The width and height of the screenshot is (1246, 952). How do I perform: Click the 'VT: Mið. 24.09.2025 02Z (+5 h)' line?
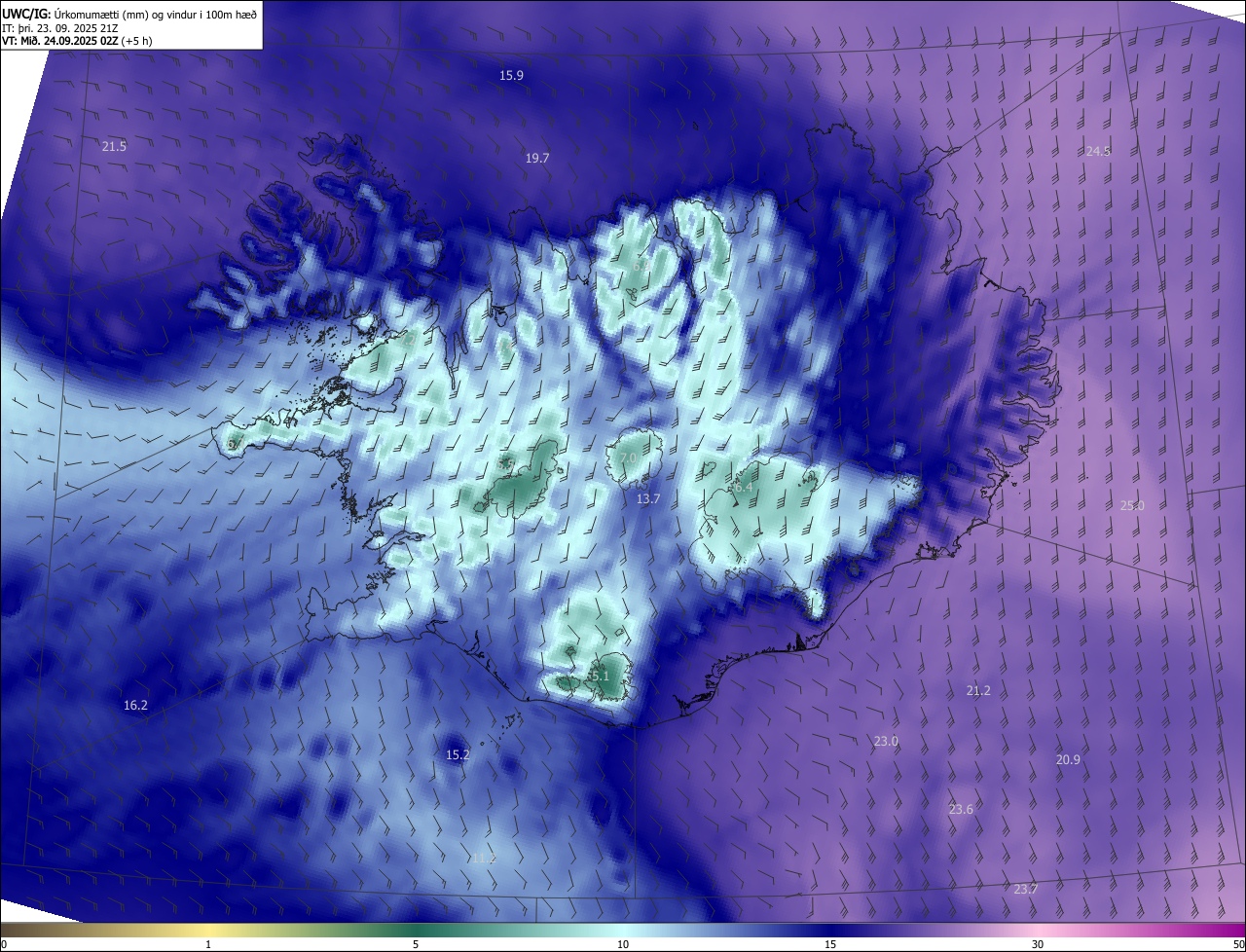77,41
